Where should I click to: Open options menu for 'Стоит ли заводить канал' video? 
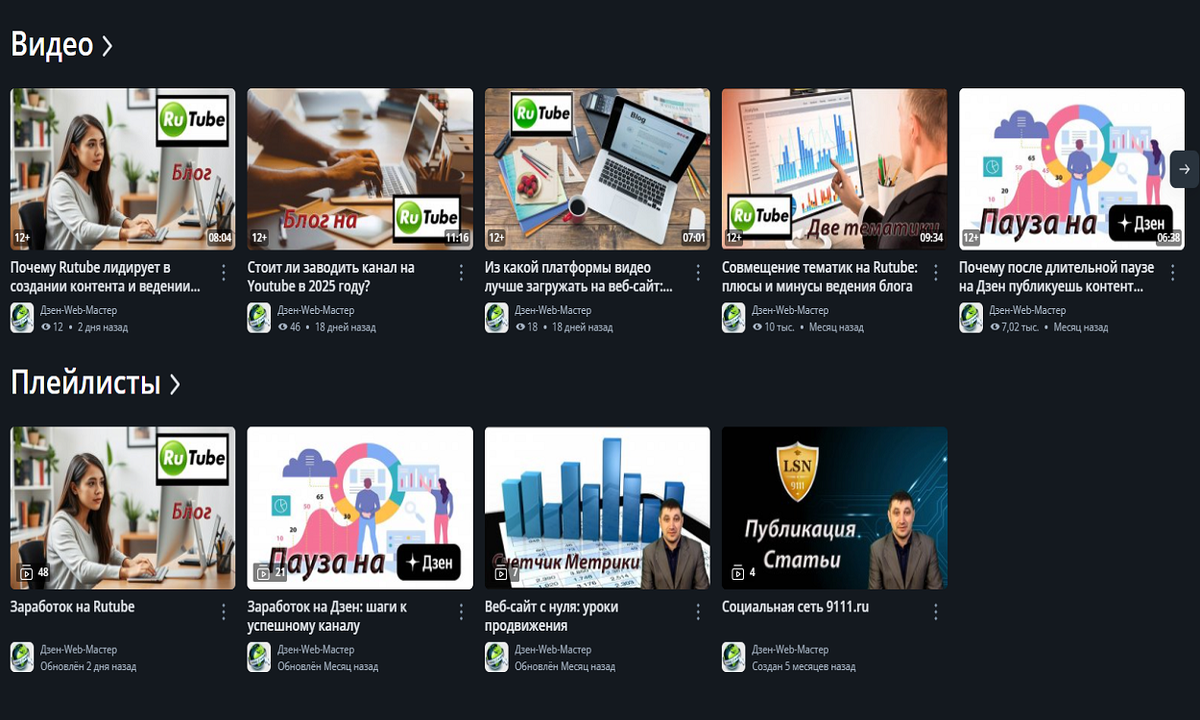pos(461,272)
